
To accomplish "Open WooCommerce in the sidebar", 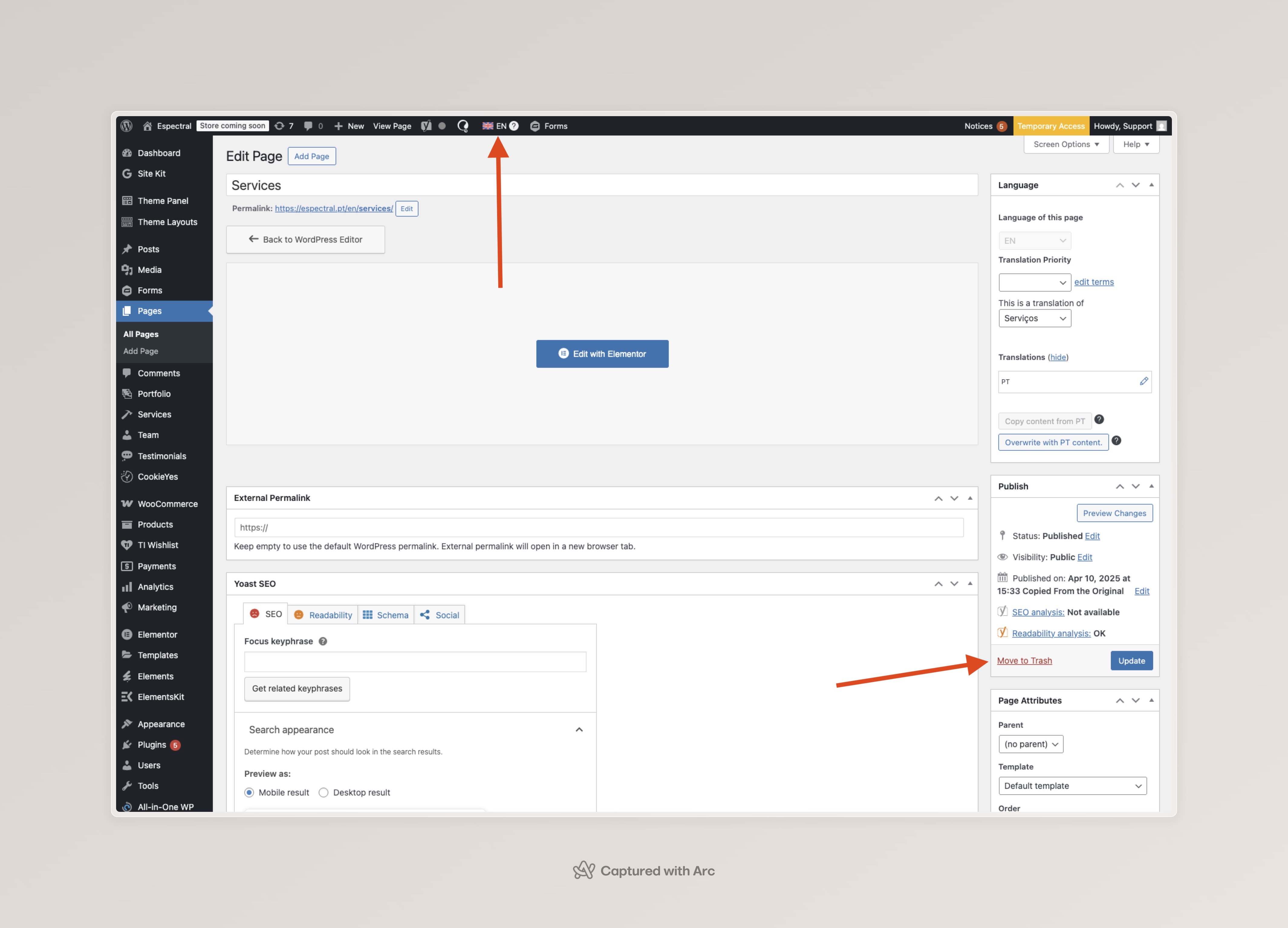I will (x=167, y=504).
